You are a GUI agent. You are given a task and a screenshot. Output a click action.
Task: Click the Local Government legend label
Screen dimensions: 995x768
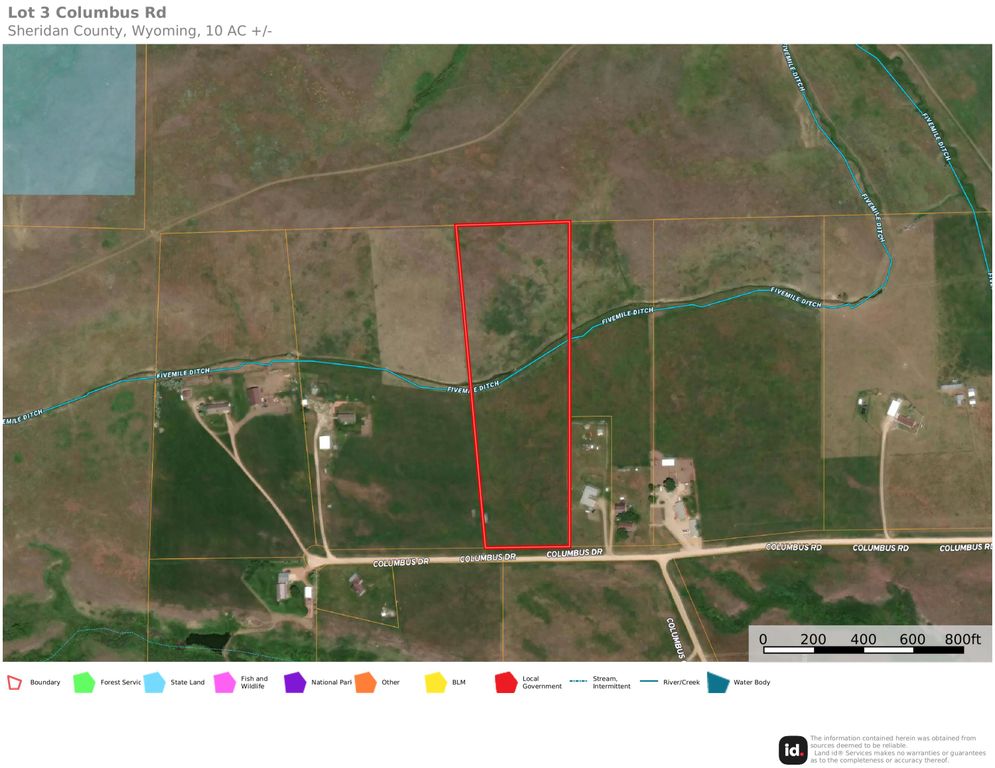click(542, 682)
